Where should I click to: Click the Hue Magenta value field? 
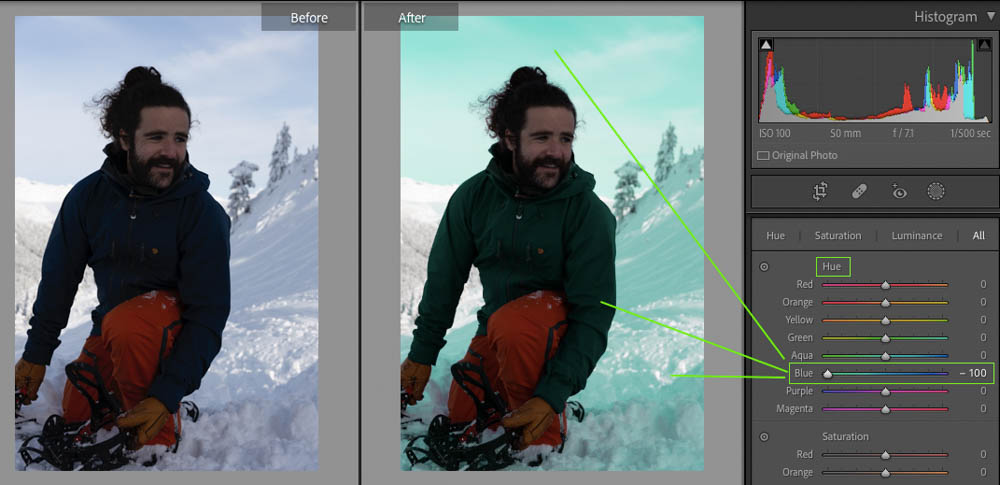(983, 409)
